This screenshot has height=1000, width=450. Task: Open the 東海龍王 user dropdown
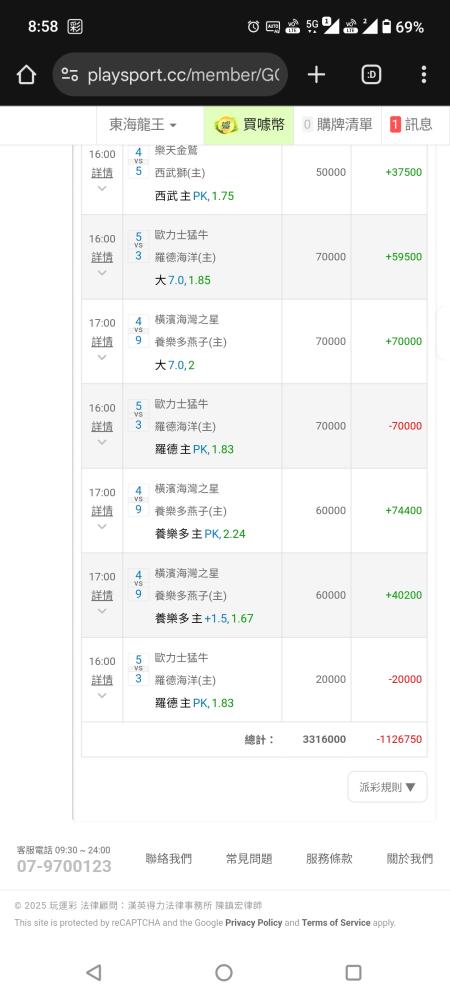(143, 125)
